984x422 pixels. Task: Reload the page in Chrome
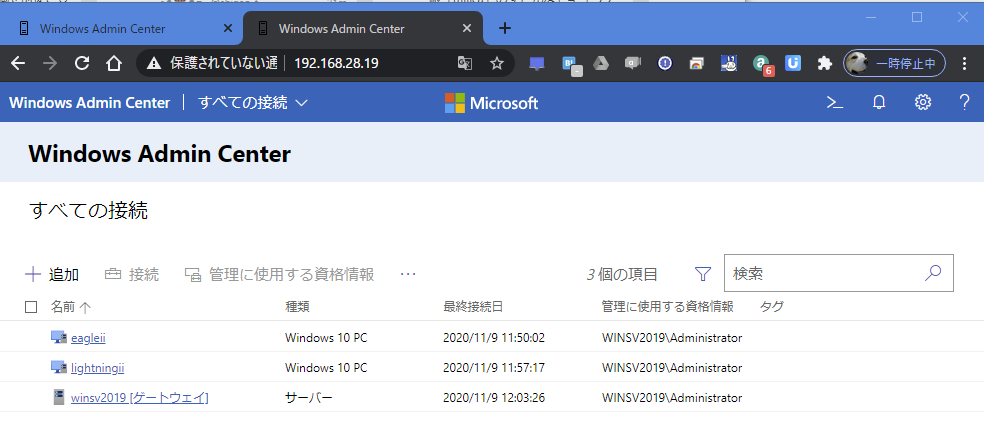pyautogui.click(x=82, y=63)
